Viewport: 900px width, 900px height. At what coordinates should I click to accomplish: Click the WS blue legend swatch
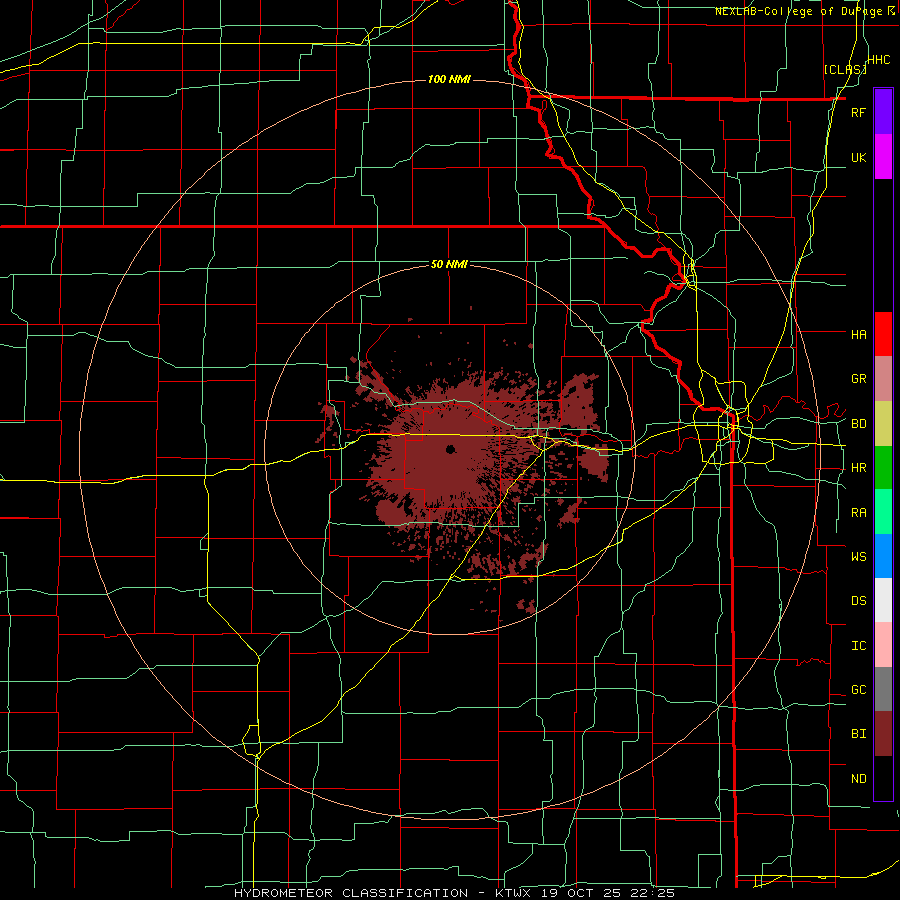coord(883,556)
